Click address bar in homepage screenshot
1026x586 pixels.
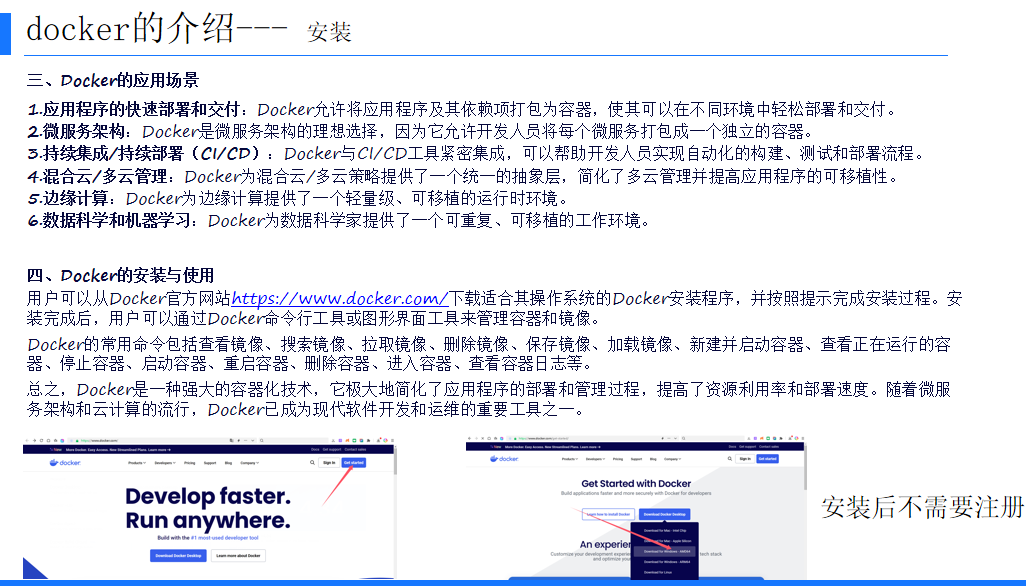(162, 440)
